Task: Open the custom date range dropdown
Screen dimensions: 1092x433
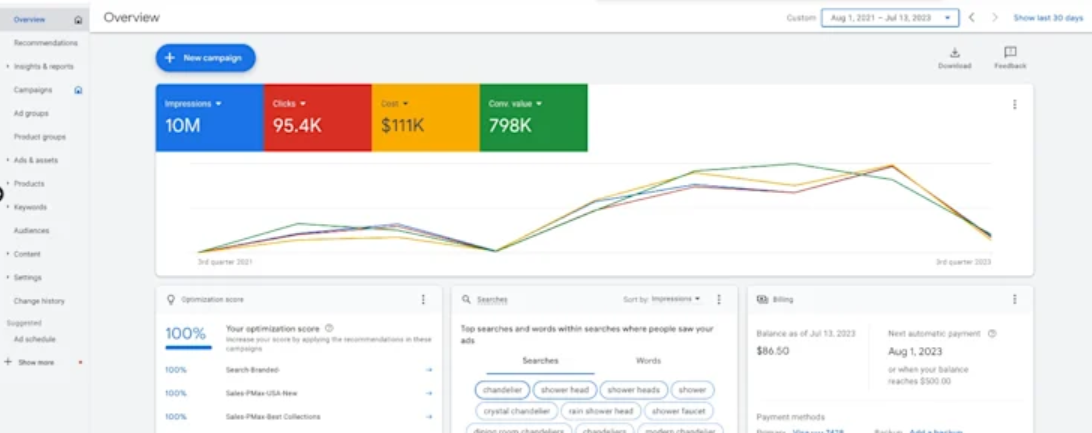Action: (890, 17)
